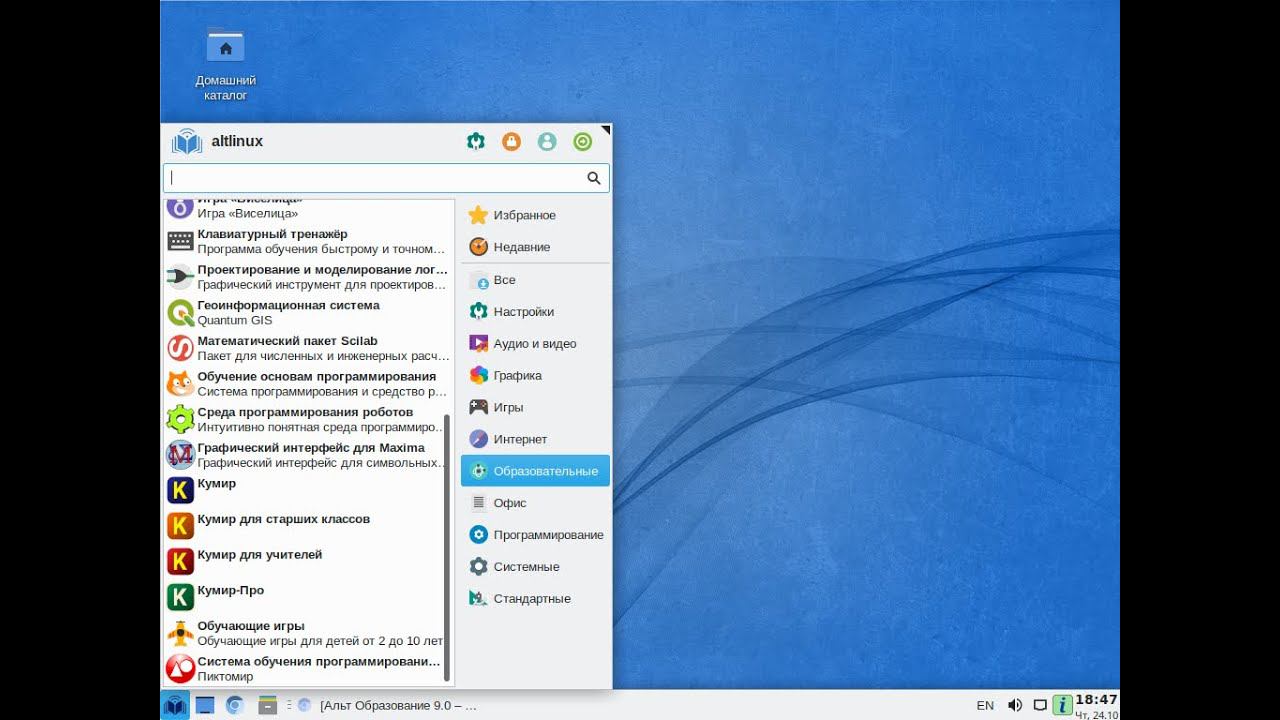Click the menu resize corner triangle
Viewport: 1280px width, 720px height.
point(606,129)
